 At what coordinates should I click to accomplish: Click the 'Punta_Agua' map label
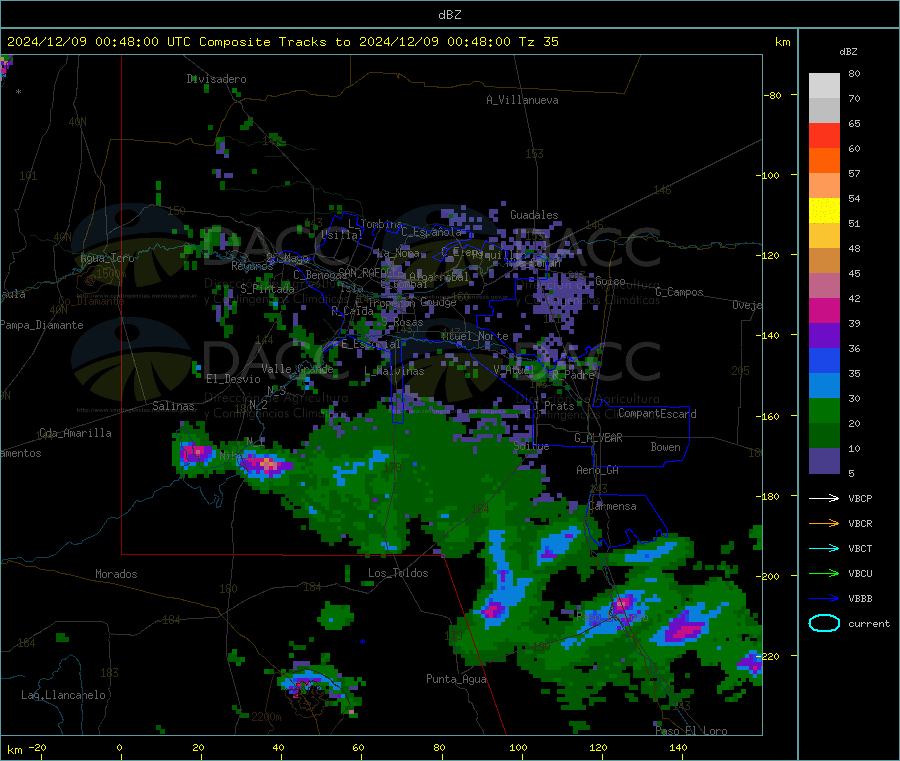point(456,679)
